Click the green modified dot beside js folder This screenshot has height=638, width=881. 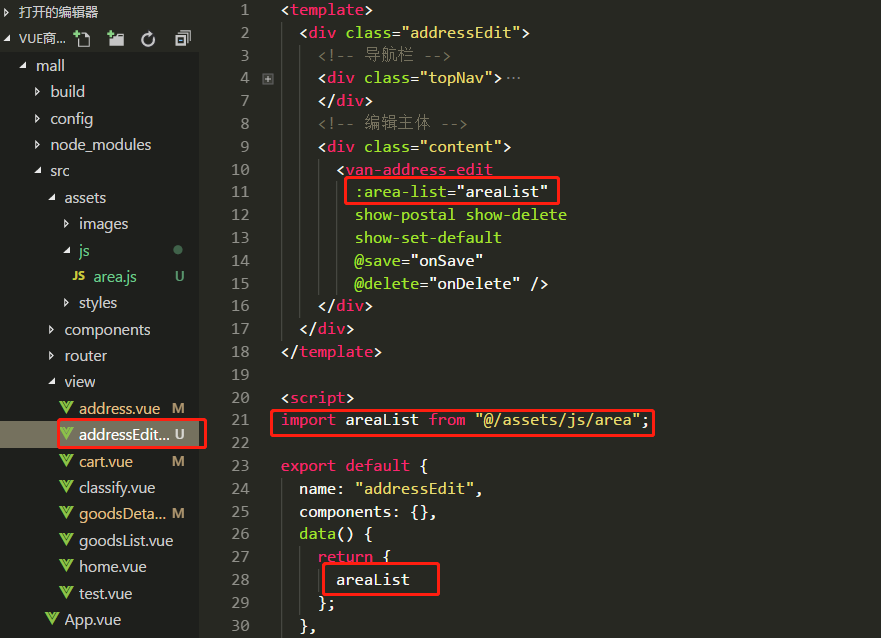coord(178,250)
